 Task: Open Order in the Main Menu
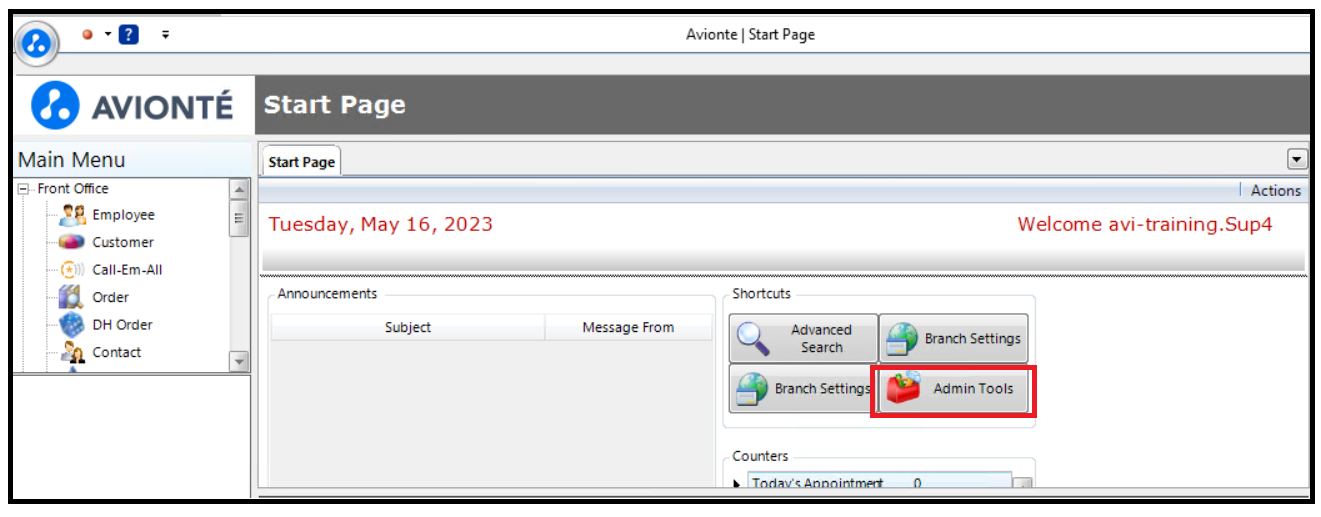coord(111,297)
